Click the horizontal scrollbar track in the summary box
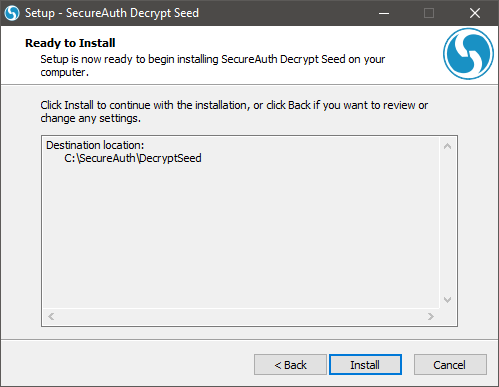The width and height of the screenshot is (499, 387). (241, 316)
